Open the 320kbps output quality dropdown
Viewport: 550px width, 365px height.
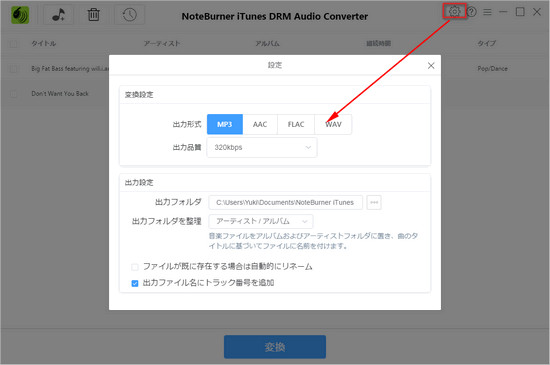(262, 147)
